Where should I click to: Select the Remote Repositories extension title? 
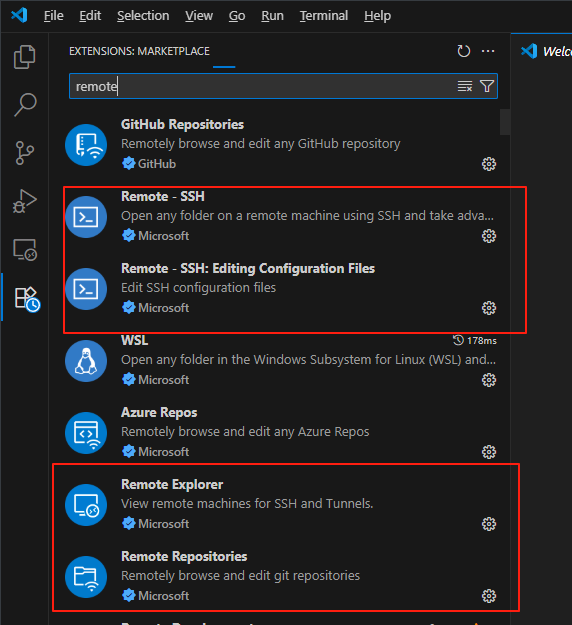coord(184,556)
